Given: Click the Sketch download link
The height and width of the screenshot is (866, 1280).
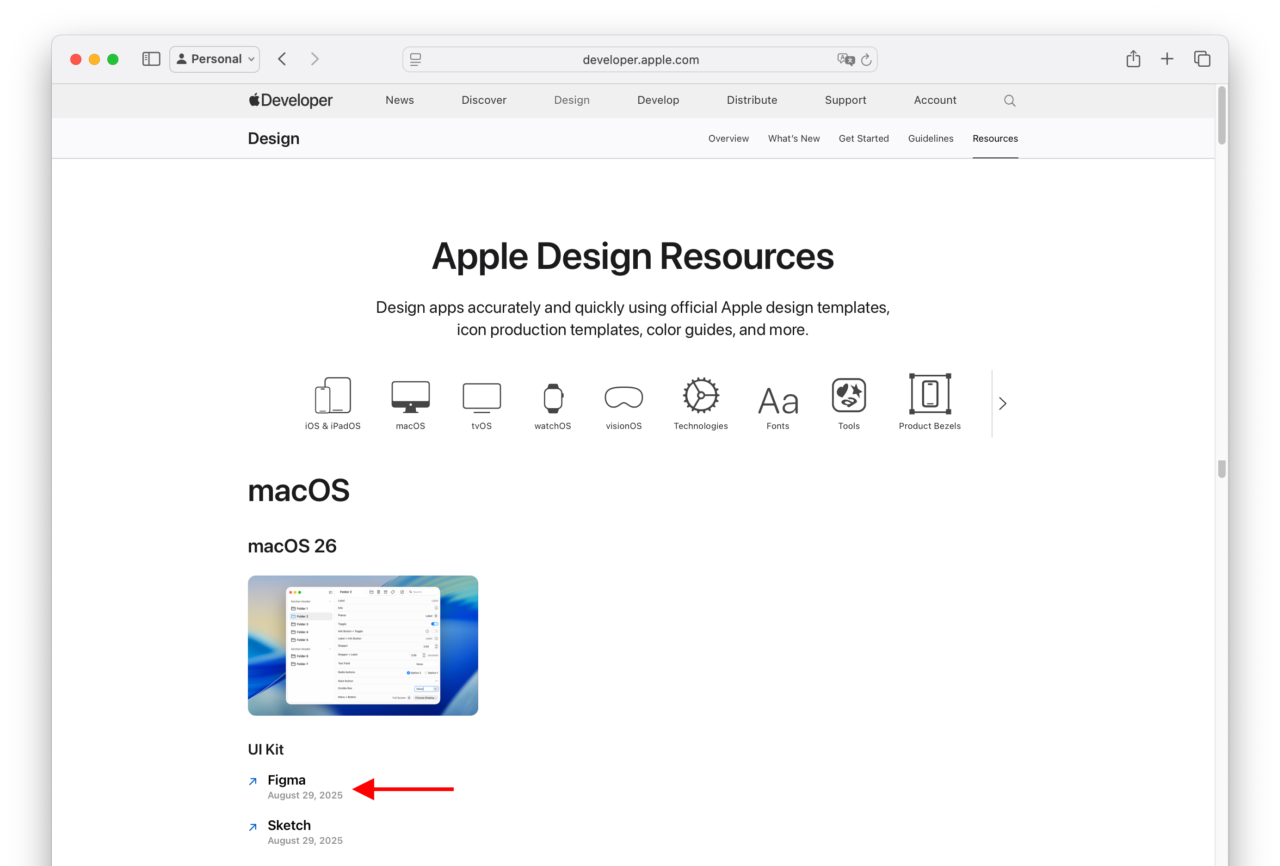Looking at the screenshot, I should tap(289, 825).
